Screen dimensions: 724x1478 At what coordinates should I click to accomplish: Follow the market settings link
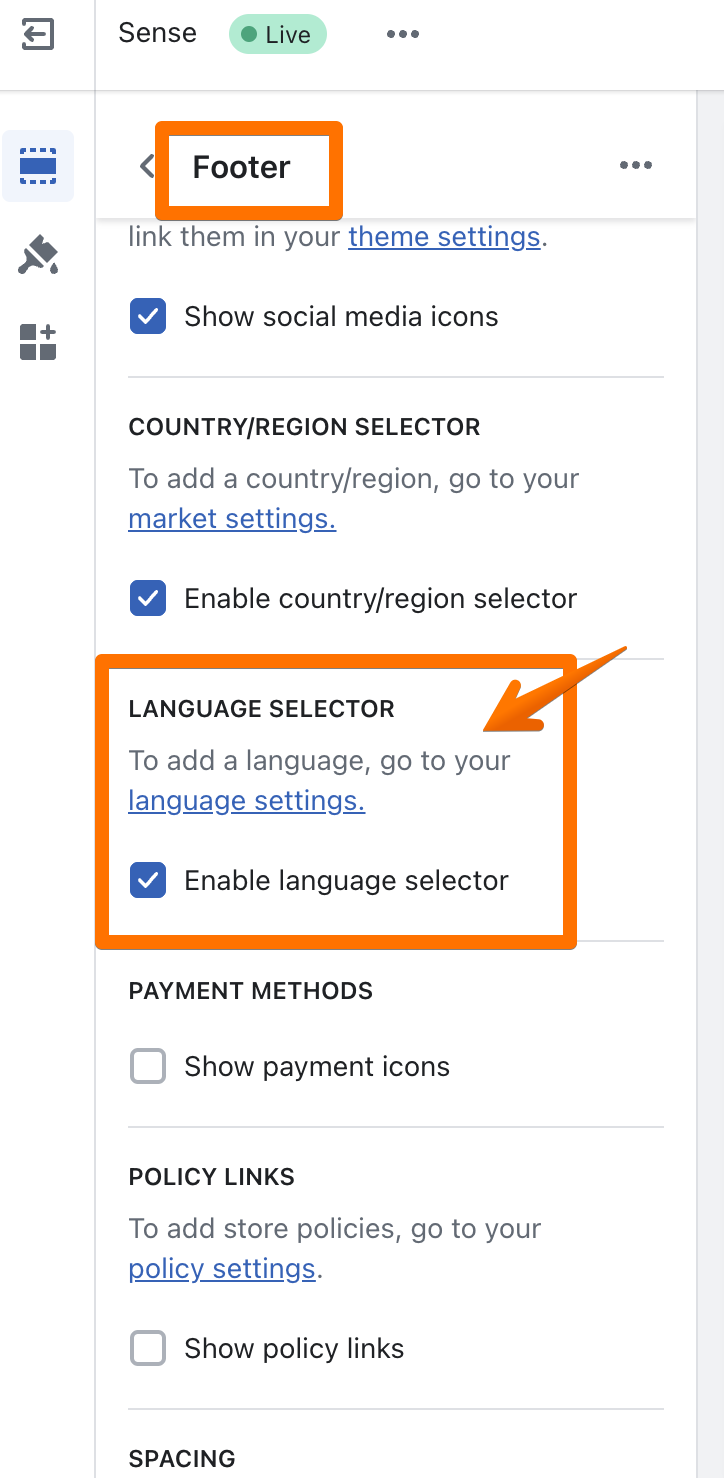(x=232, y=519)
